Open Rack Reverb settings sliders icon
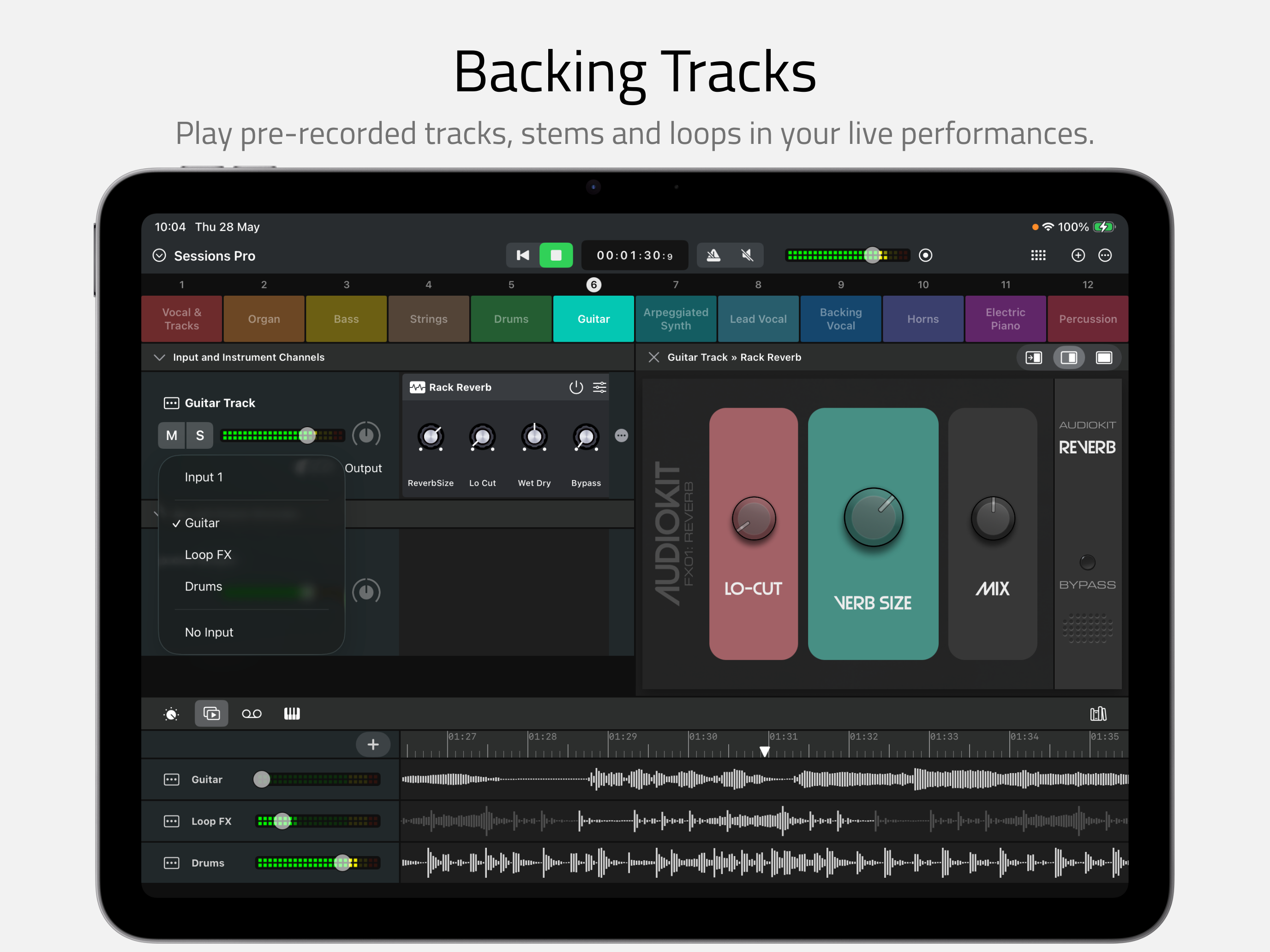Image resolution: width=1270 pixels, height=952 pixels. click(x=599, y=388)
